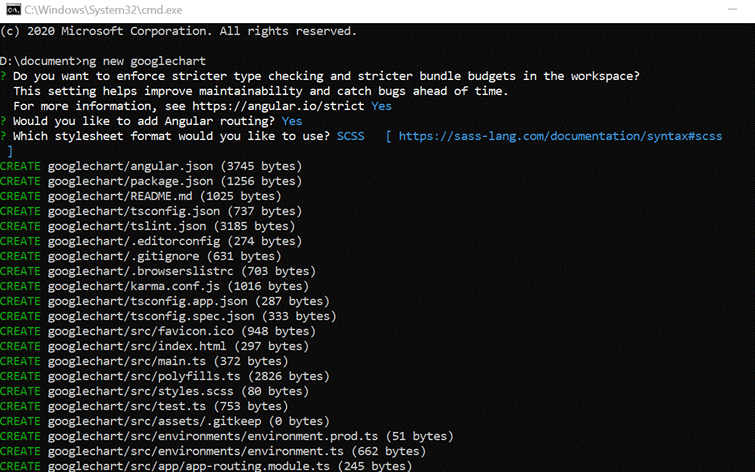Click the sass-lang.com documentation URL
This screenshot has width=755, height=472.
point(560,136)
